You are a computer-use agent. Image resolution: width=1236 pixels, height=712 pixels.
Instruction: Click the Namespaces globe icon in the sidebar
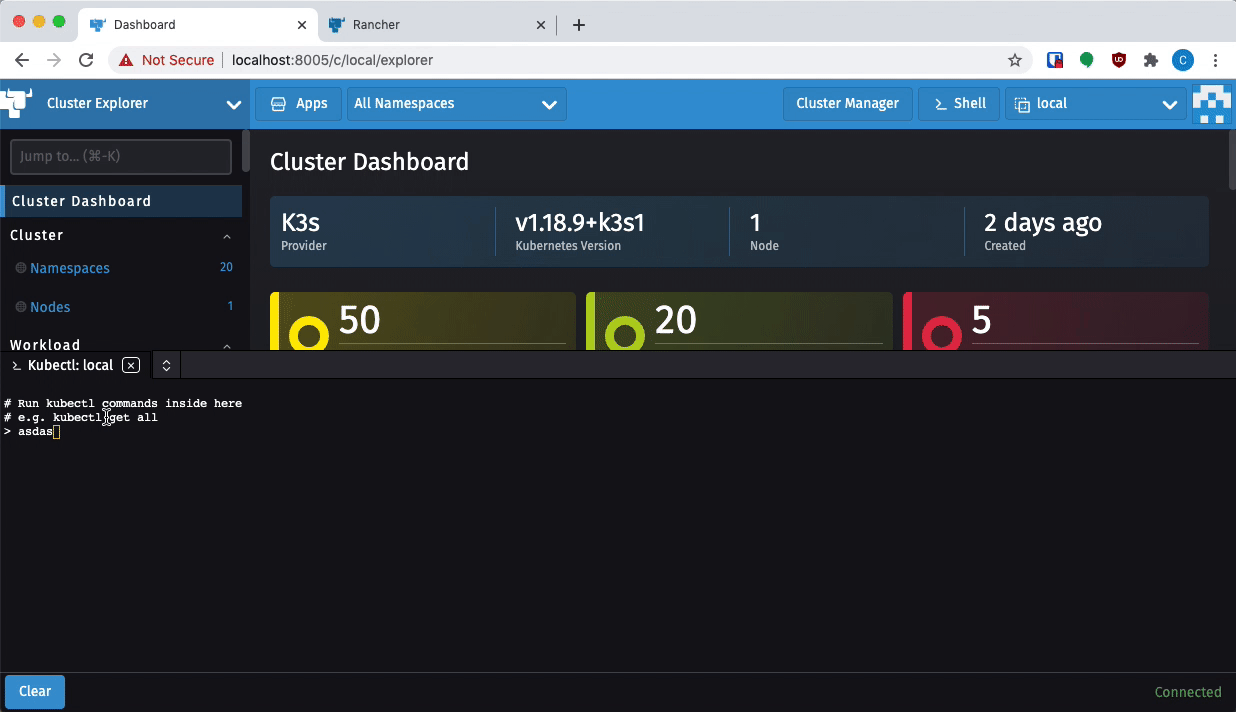[x=22, y=268]
